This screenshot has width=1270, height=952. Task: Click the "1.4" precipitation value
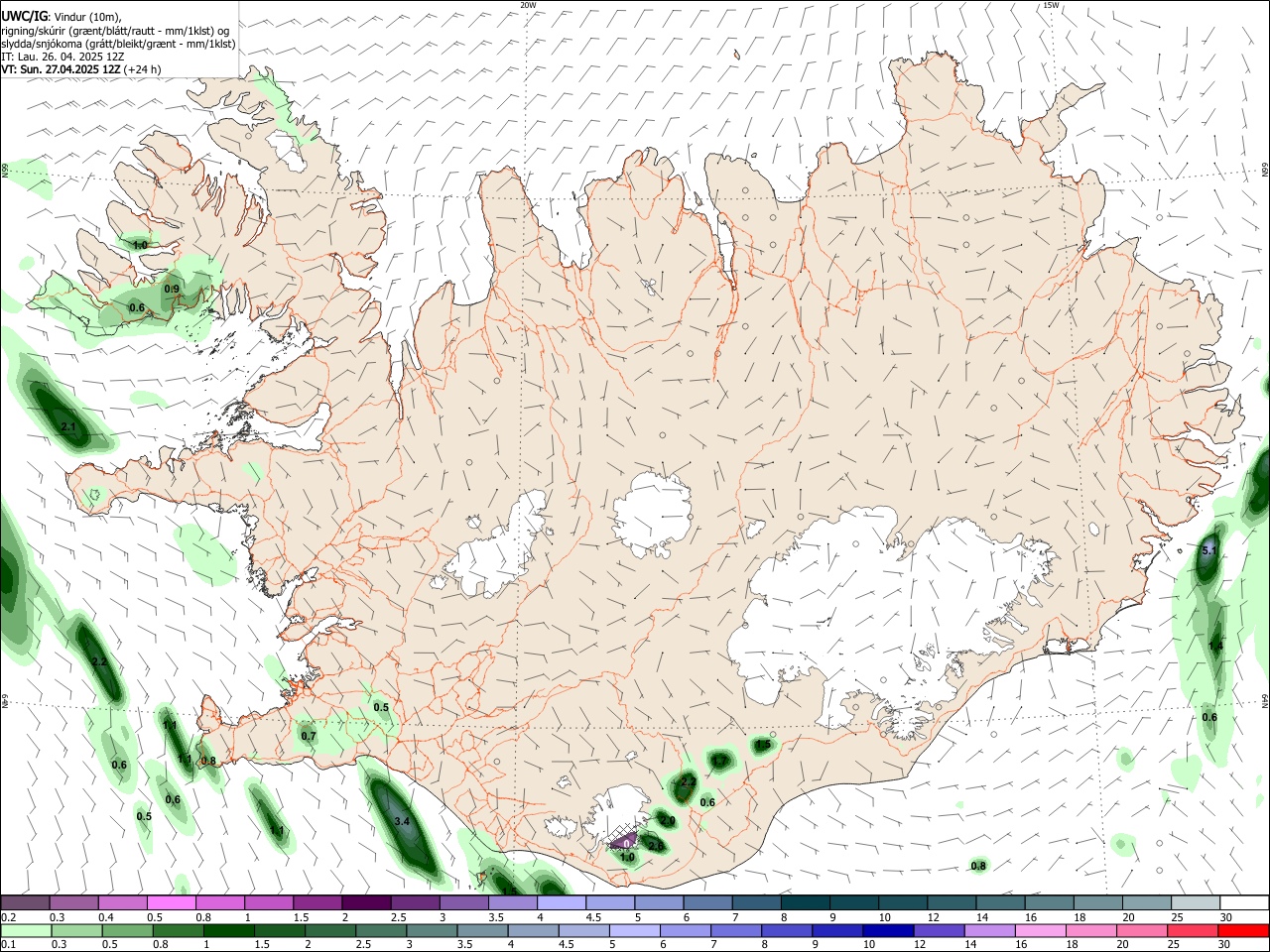(x=1215, y=646)
